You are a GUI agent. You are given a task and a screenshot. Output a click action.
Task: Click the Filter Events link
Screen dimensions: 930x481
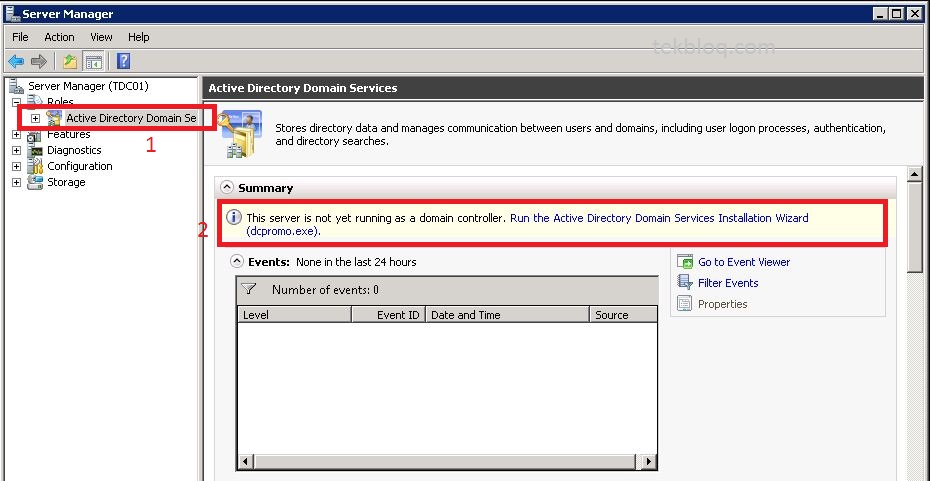coord(728,283)
